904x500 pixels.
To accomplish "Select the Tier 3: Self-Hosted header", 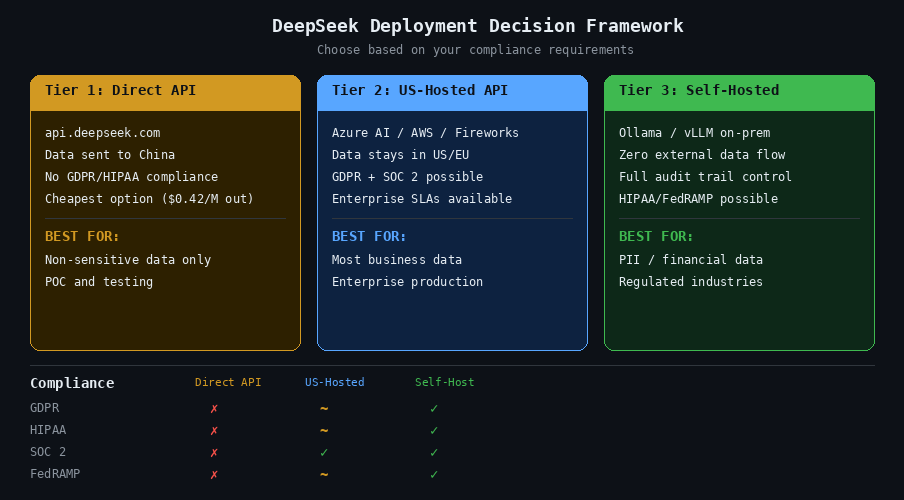I will click(739, 93).
